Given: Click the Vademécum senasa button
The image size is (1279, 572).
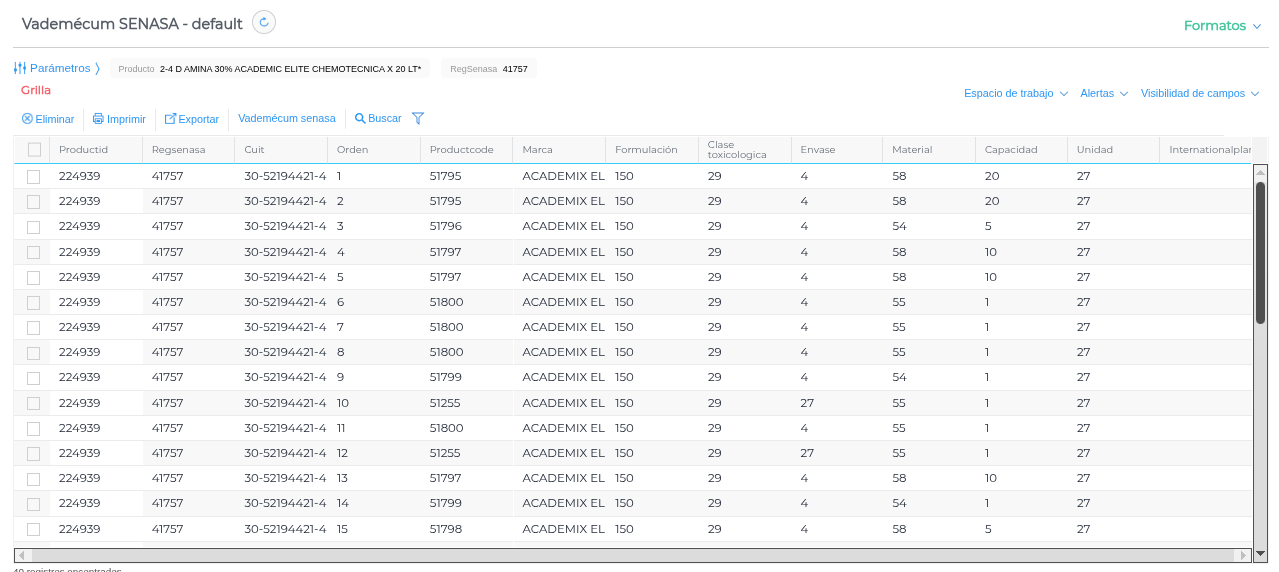Looking at the screenshot, I should [x=287, y=118].
